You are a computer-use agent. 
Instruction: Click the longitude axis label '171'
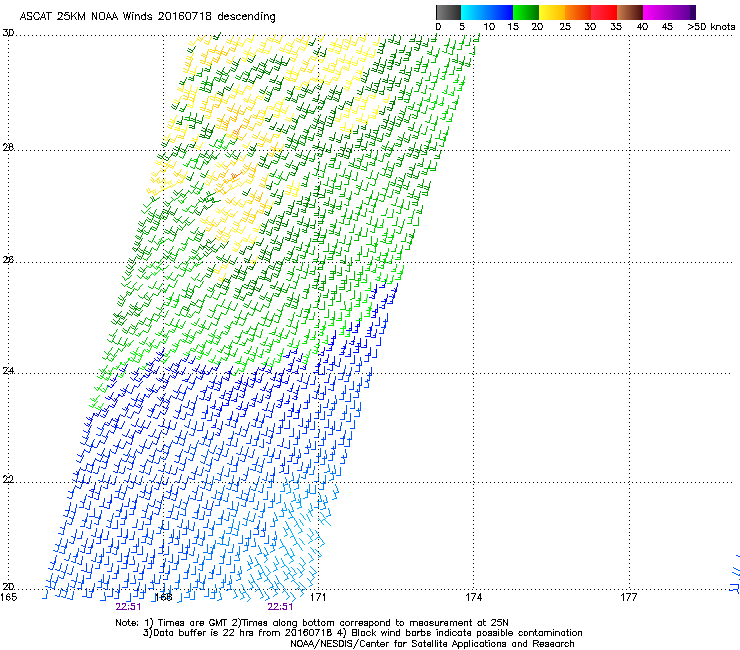tap(318, 597)
